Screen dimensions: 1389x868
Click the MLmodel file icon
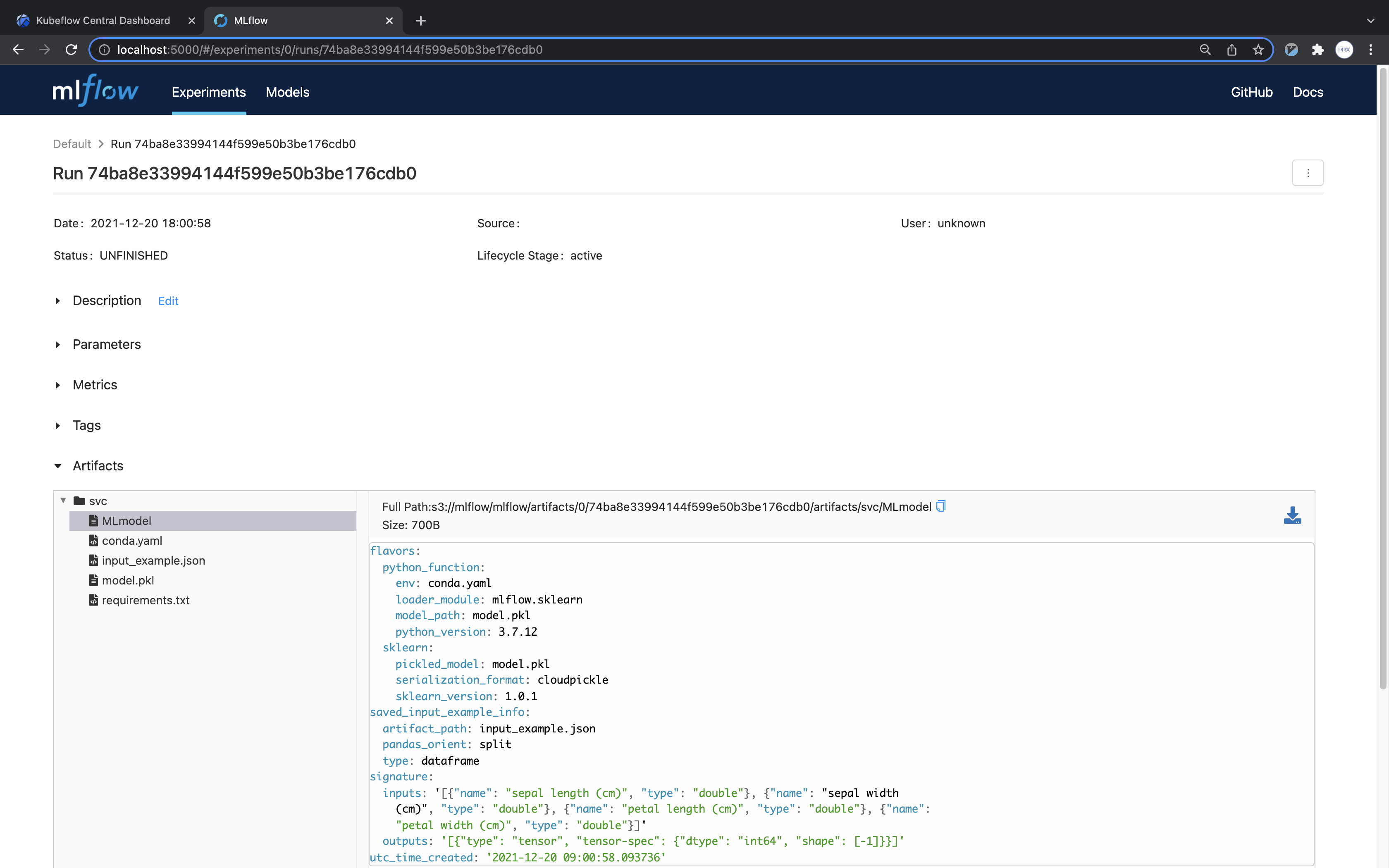point(93,521)
